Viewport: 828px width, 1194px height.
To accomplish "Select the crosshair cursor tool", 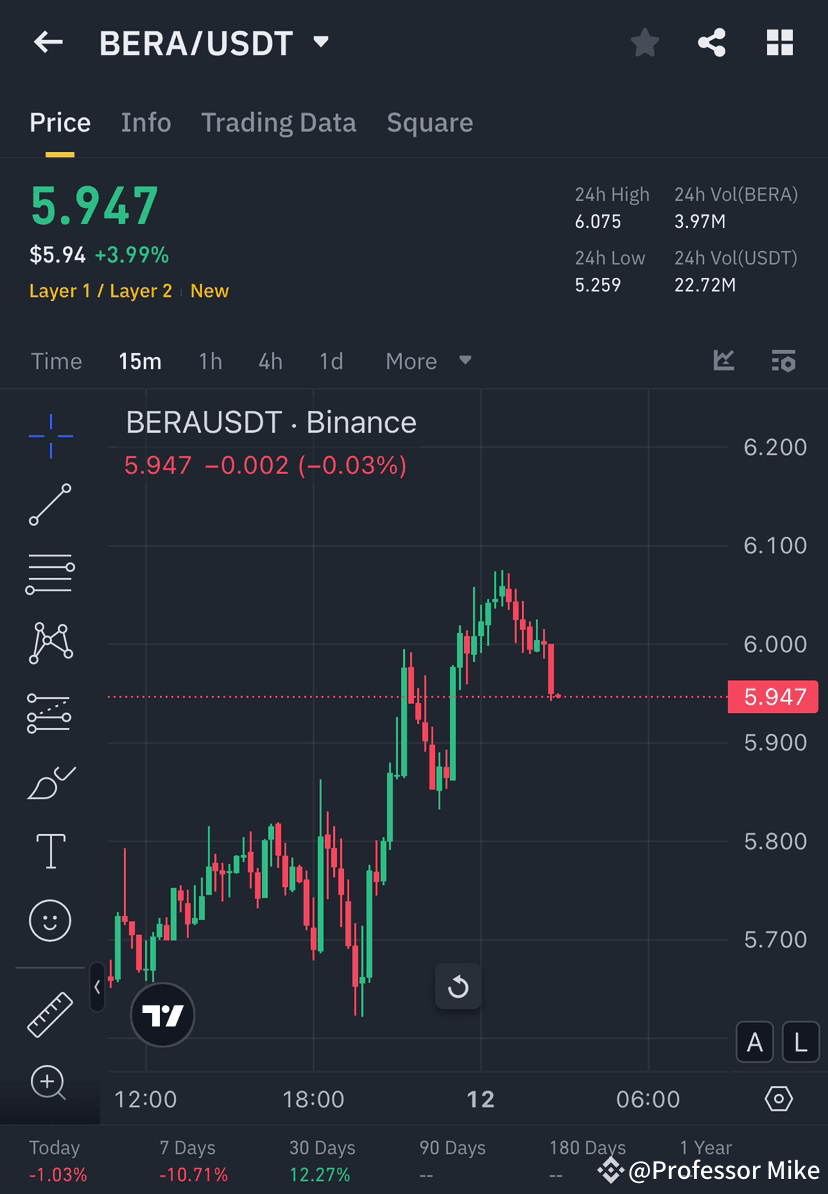I will coord(51,436).
